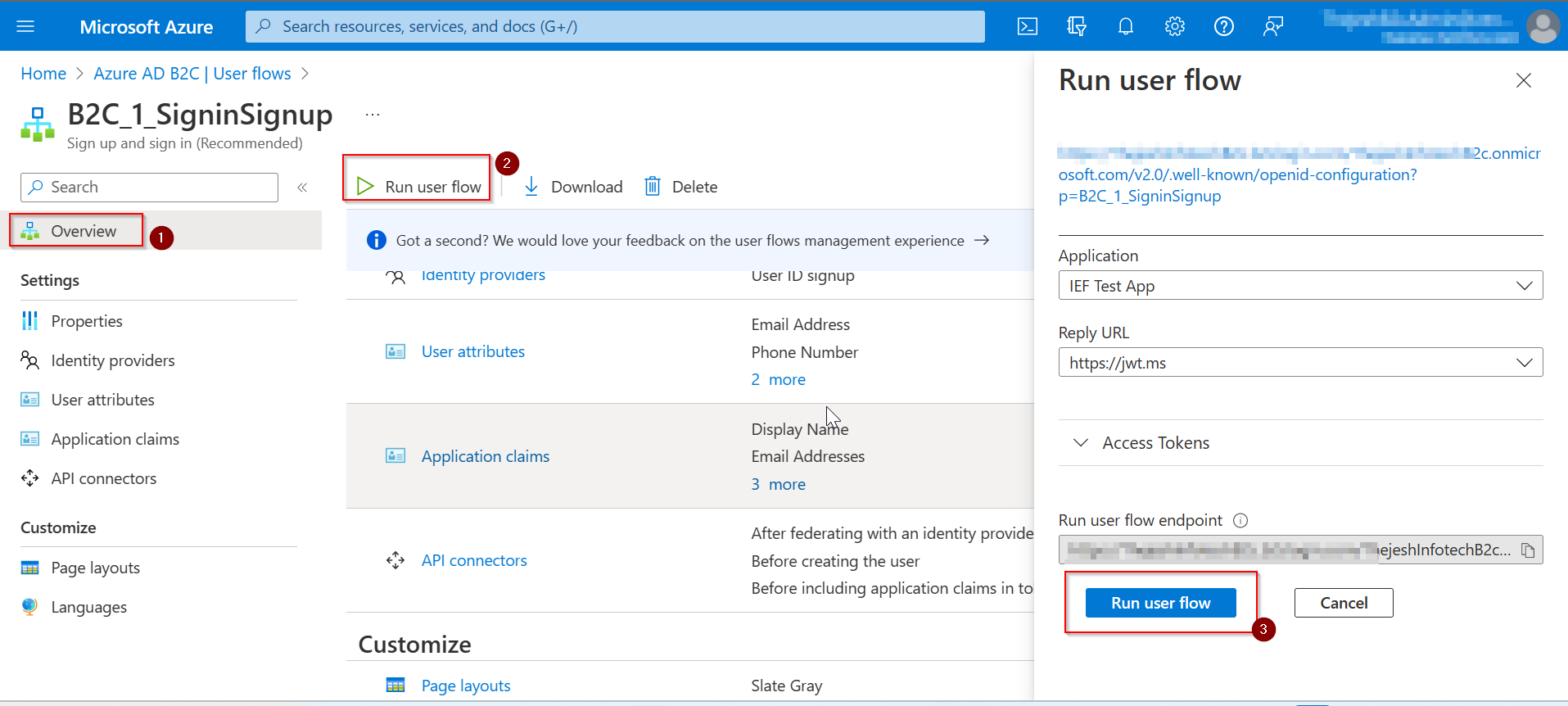Open the Help question mark icon
This screenshot has height=706, width=1568.
tap(1224, 26)
